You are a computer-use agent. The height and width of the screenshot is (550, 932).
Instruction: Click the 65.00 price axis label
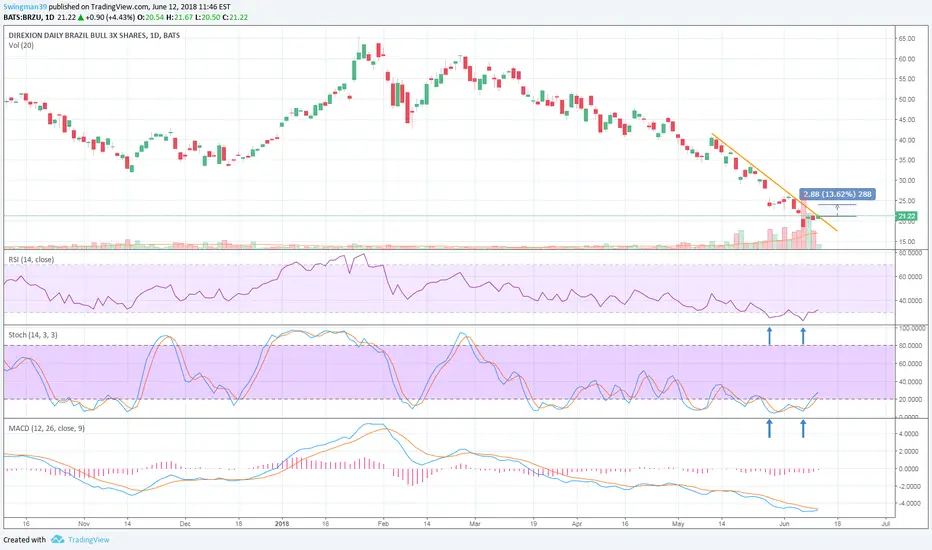click(906, 39)
